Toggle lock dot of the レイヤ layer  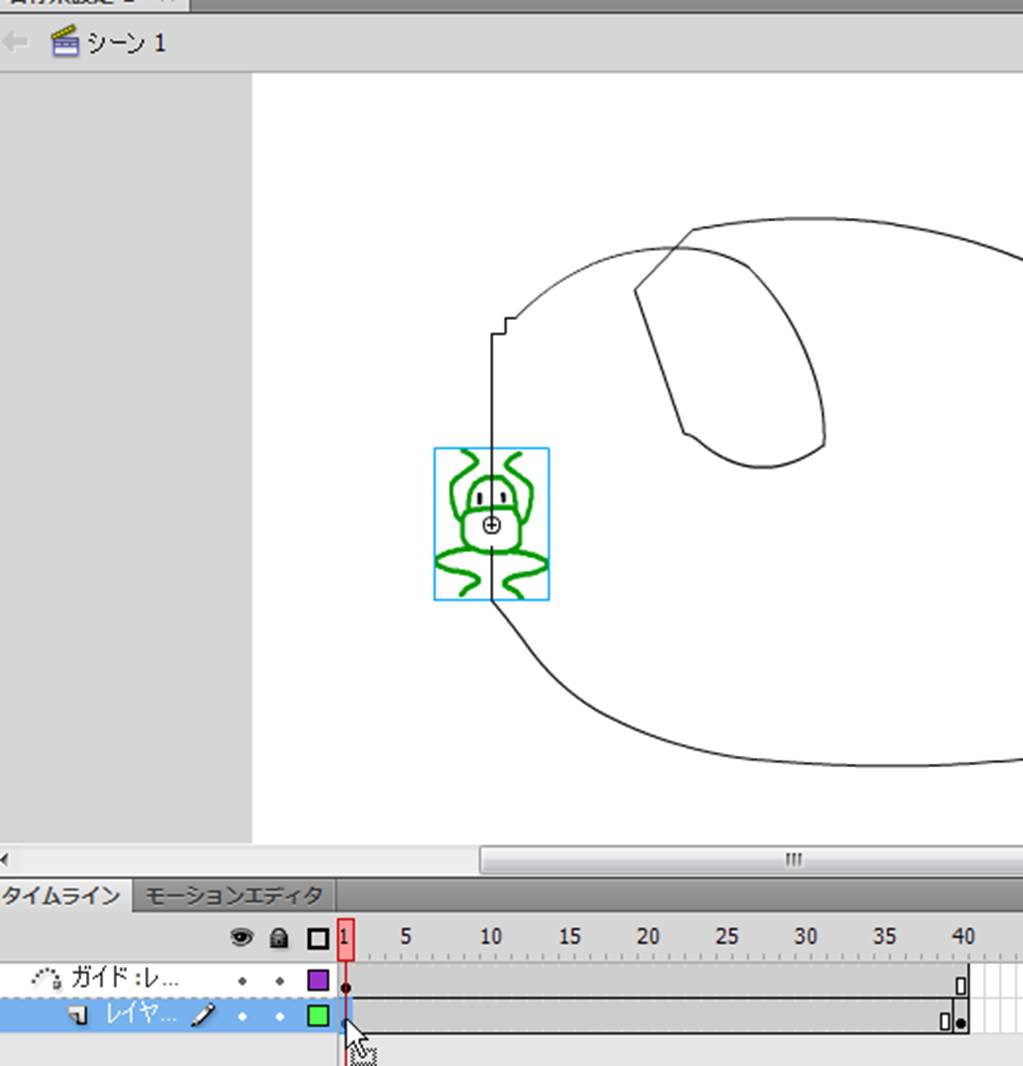pyautogui.click(x=280, y=1016)
